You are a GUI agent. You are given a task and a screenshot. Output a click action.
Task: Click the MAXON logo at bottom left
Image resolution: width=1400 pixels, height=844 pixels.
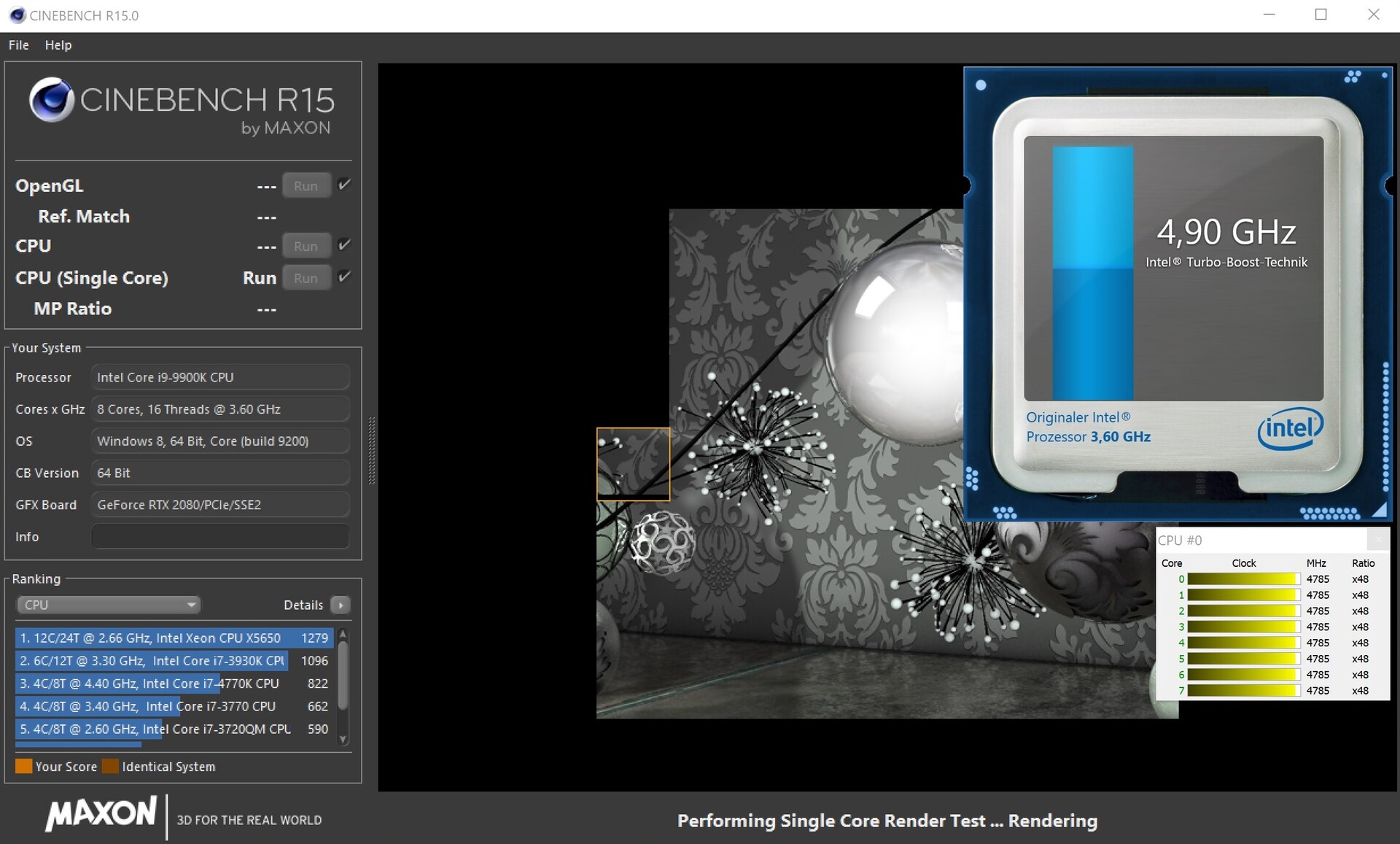click(101, 813)
